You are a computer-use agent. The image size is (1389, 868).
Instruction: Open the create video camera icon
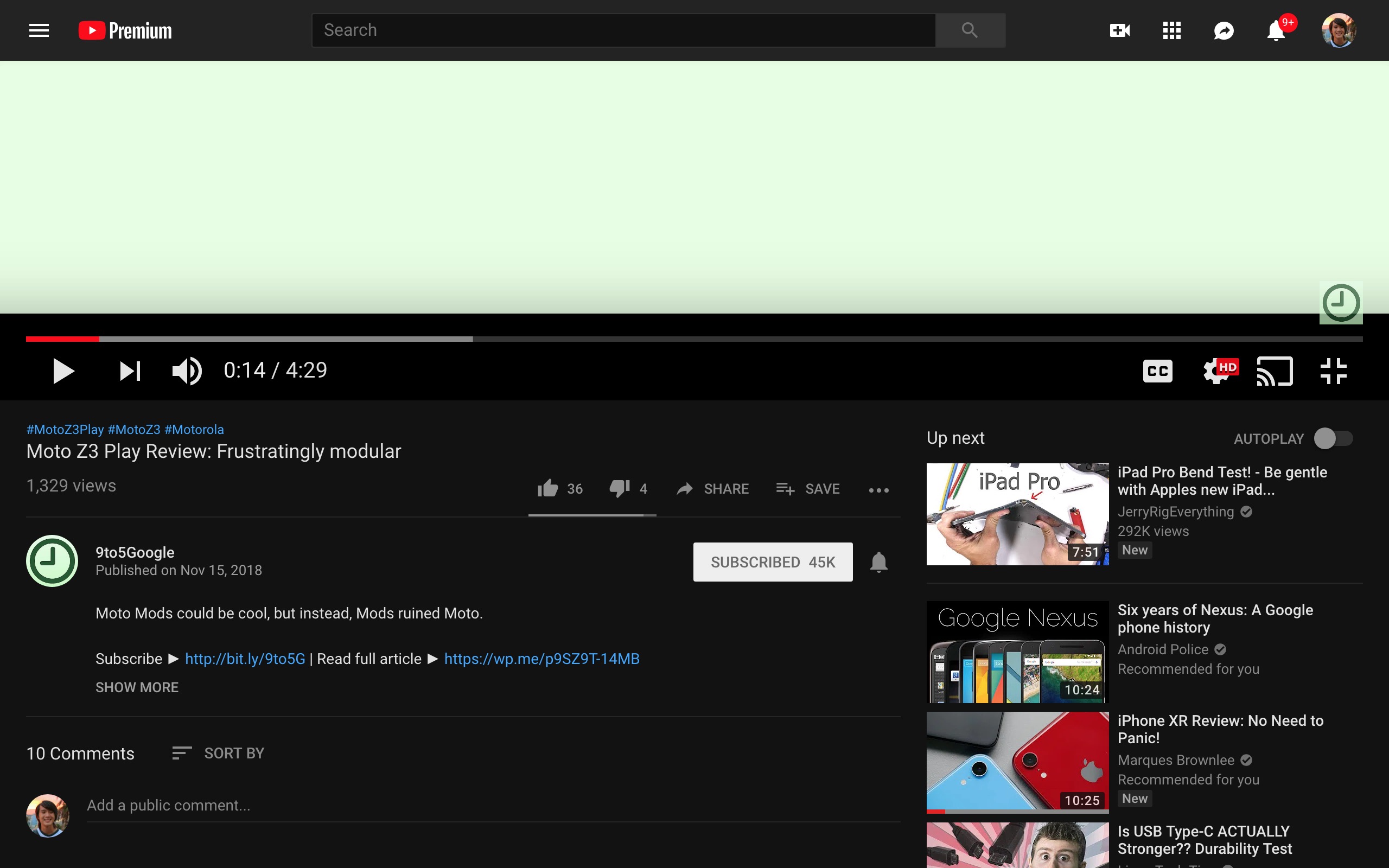point(1119,30)
